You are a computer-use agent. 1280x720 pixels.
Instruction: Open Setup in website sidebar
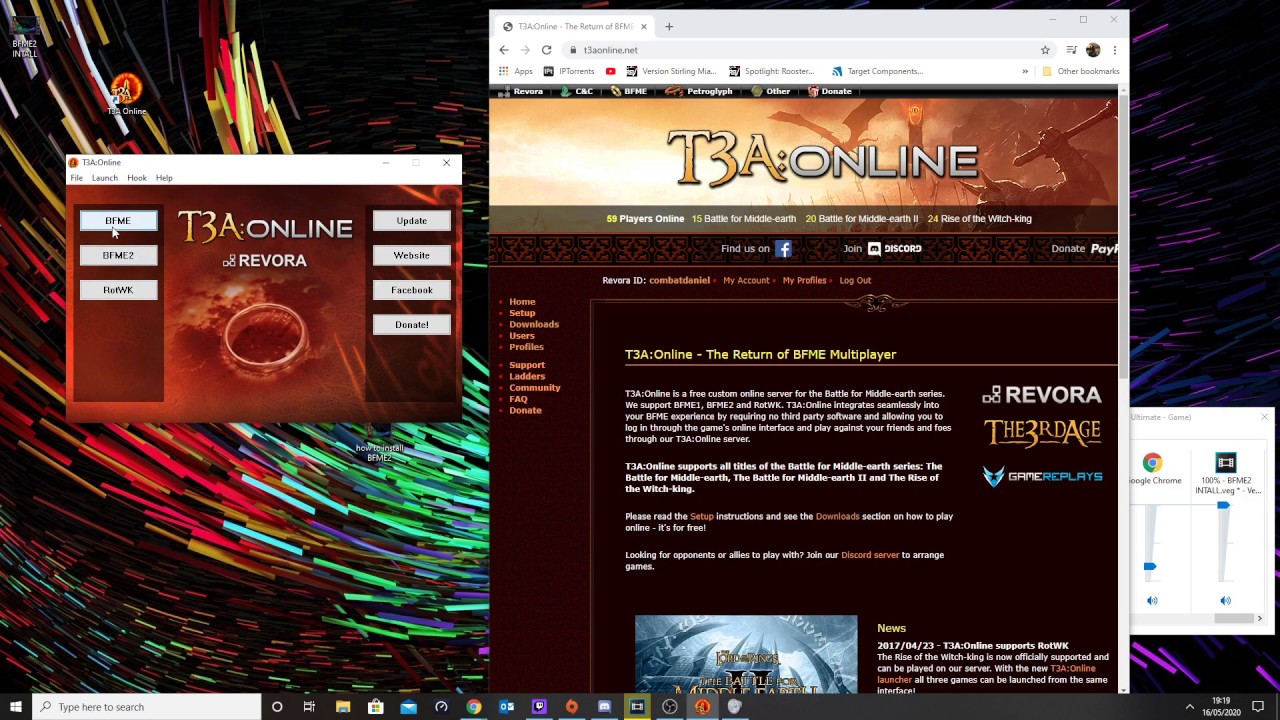(522, 313)
